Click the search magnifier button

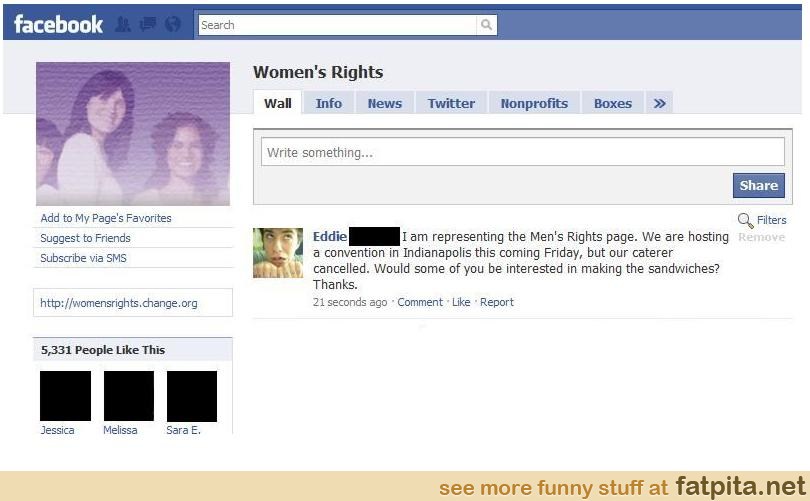coord(486,25)
